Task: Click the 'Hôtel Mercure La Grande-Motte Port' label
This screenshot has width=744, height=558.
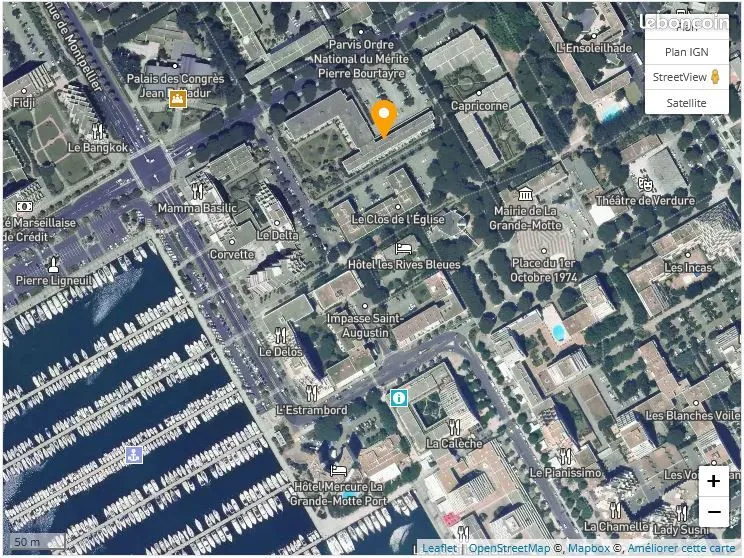Action: click(x=339, y=494)
